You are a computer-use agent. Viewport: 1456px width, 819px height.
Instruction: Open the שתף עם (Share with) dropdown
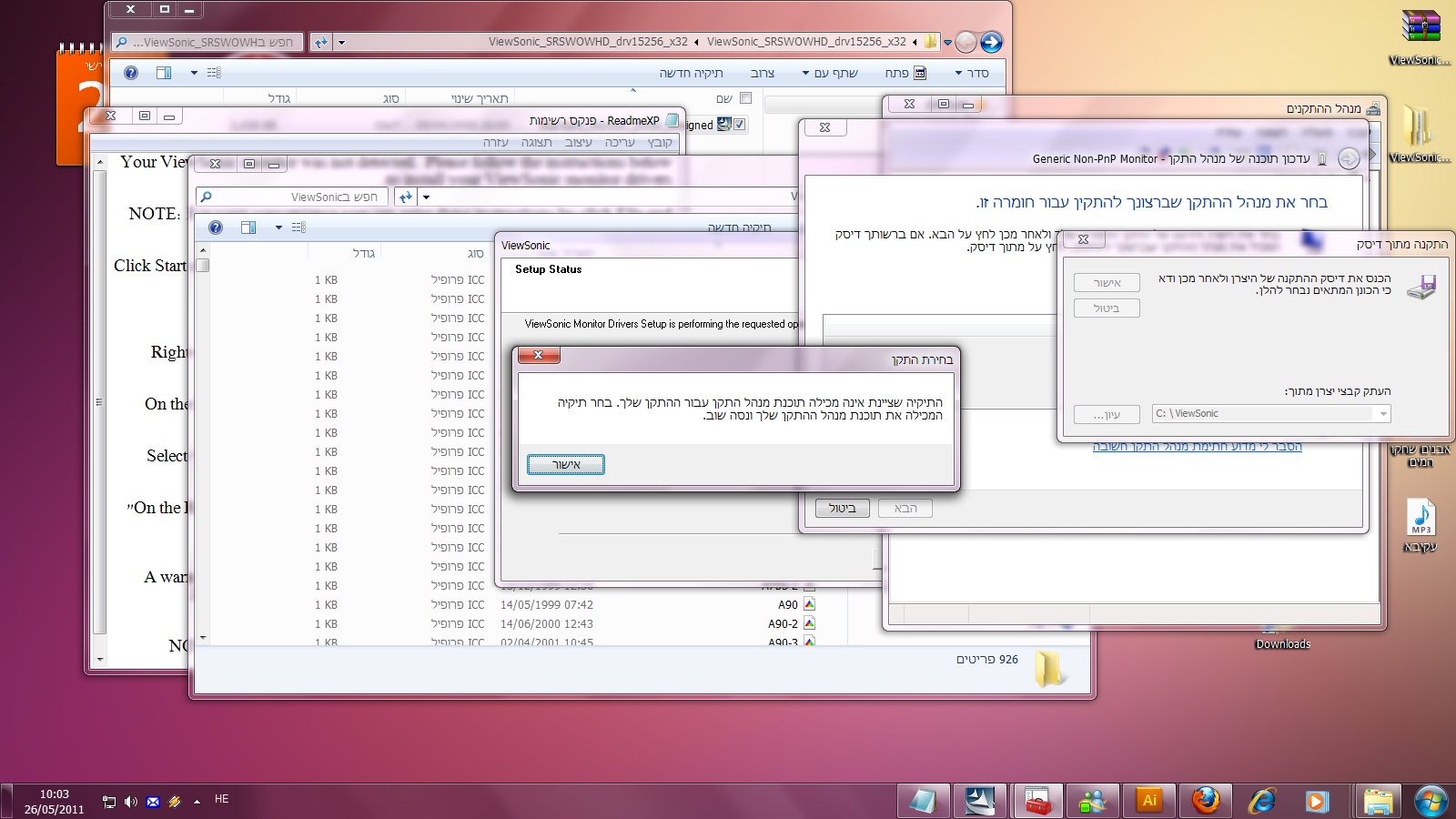[x=830, y=73]
